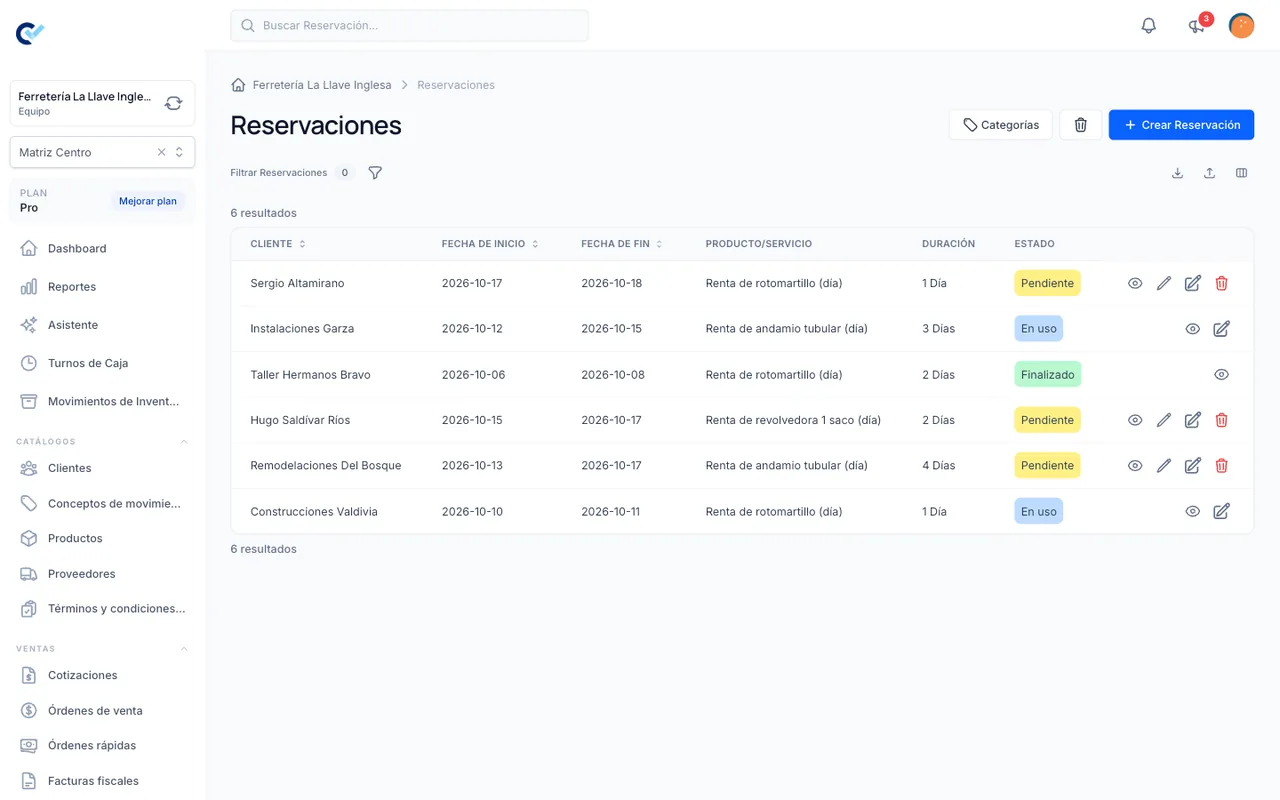View Construcciones Valdivia reservation
The height and width of the screenshot is (800, 1280).
pyautogui.click(x=1192, y=511)
